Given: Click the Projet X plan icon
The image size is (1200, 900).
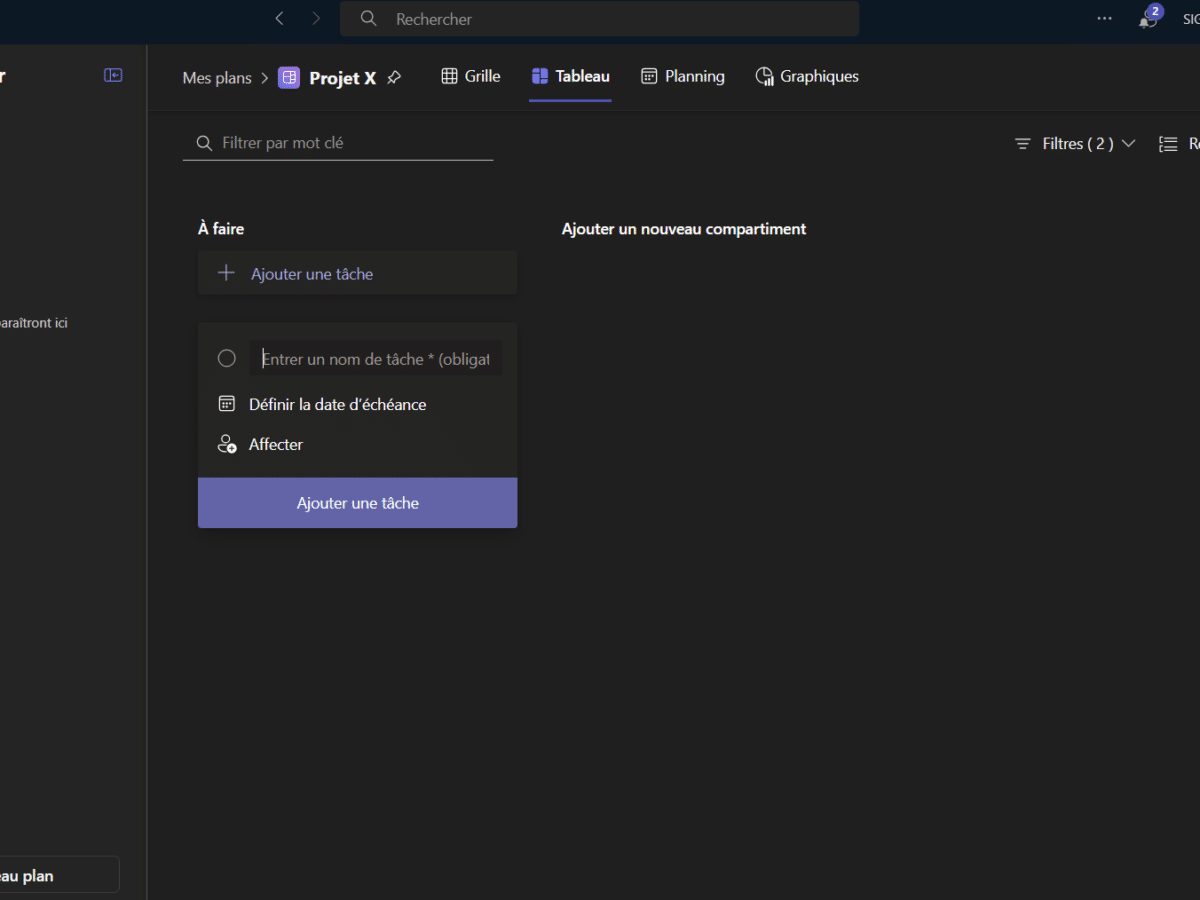Looking at the screenshot, I should pos(289,77).
